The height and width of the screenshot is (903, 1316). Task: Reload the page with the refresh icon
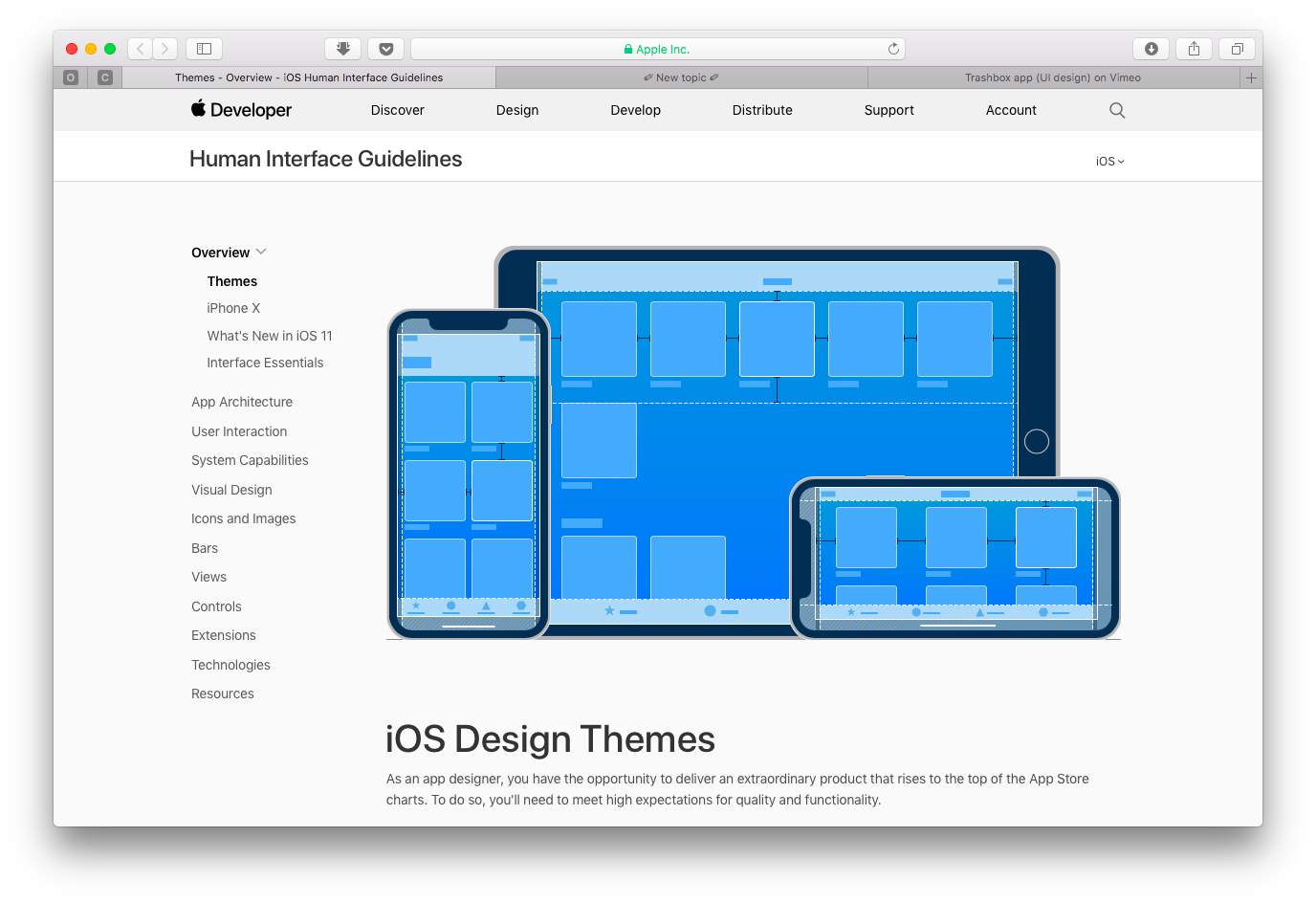[893, 49]
